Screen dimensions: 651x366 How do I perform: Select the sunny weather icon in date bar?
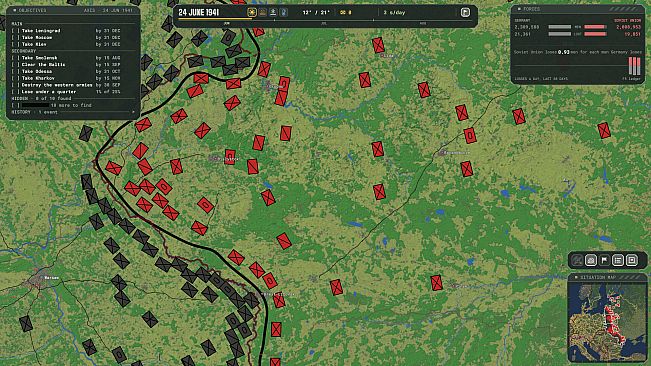click(252, 12)
